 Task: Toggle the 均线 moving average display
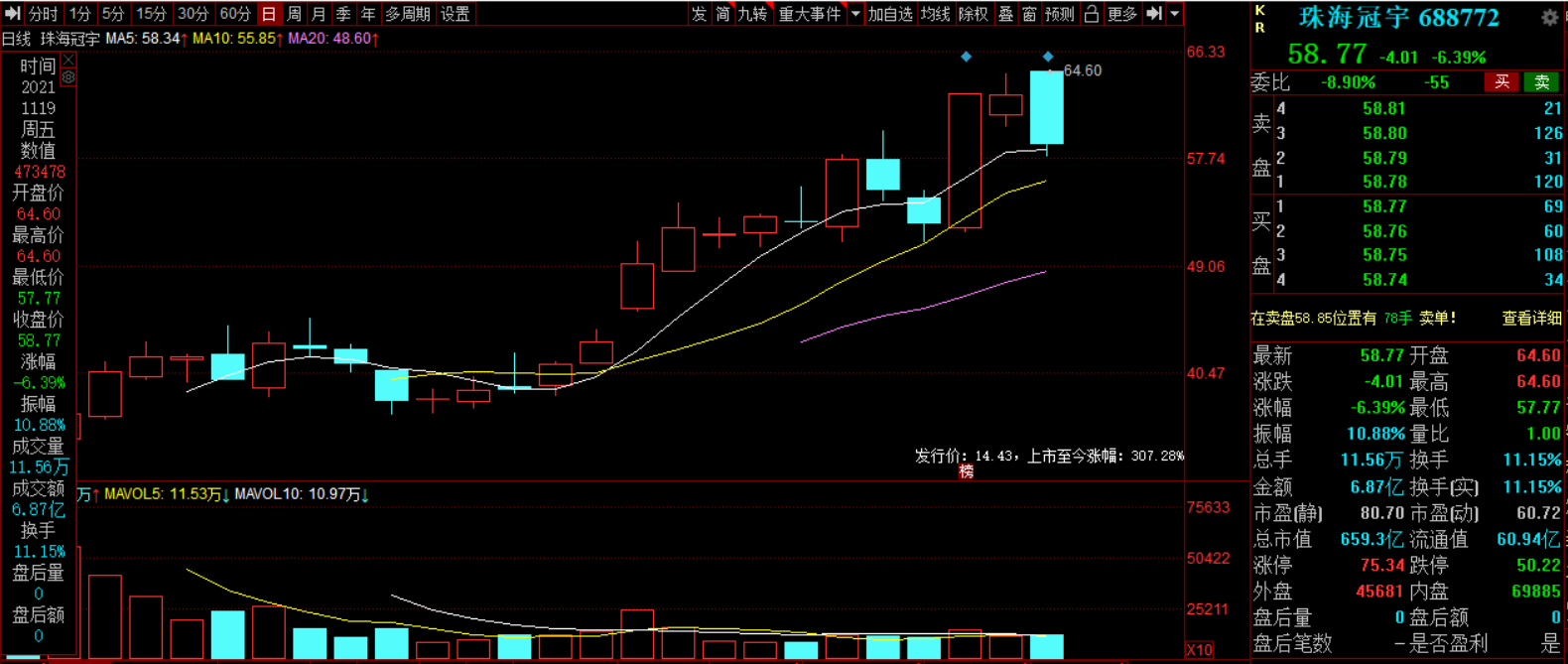point(935,14)
